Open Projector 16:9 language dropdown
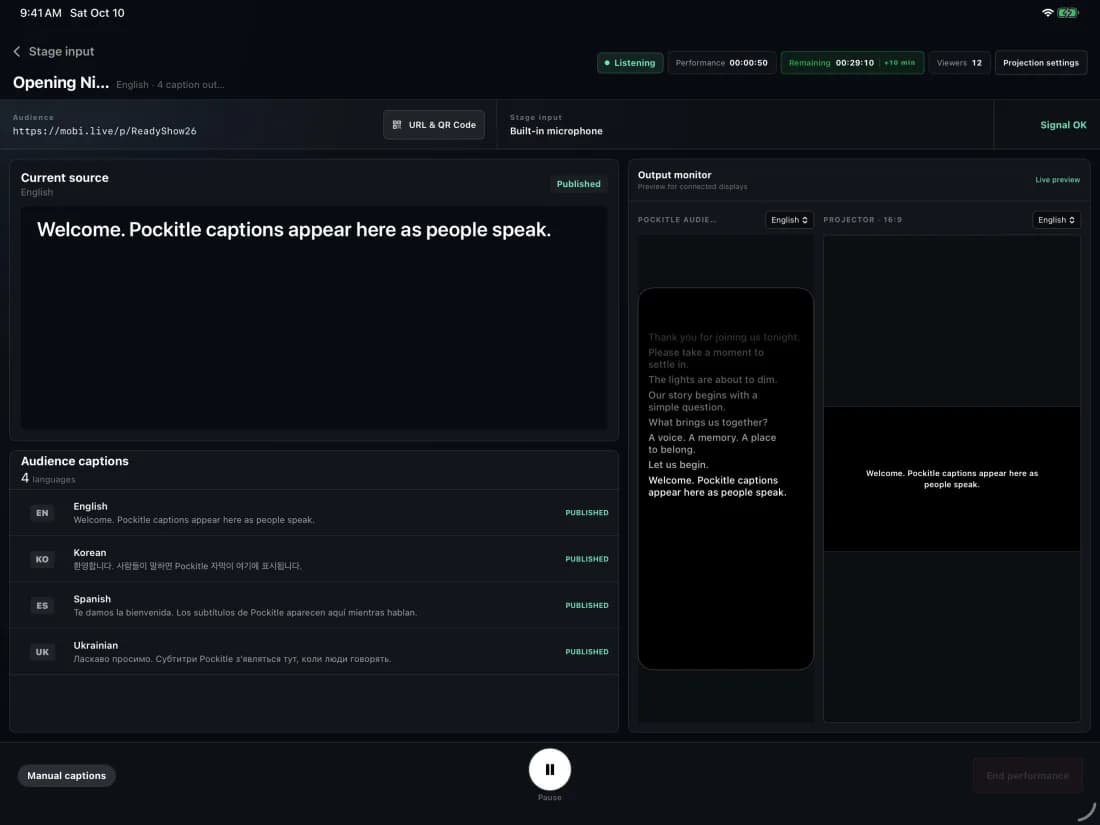The width and height of the screenshot is (1100, 825). (1057, 220)
